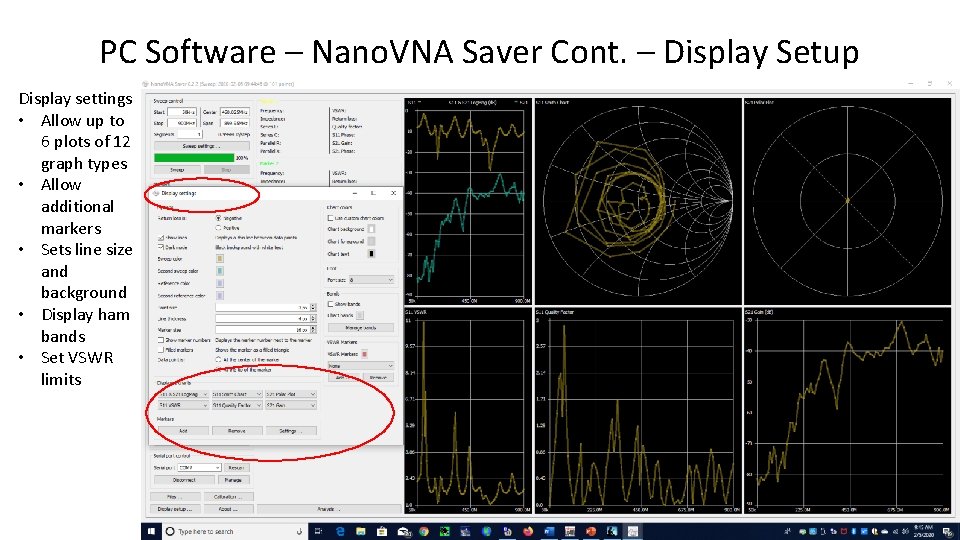Image resolution: width=960 pixels, height=540 pixels.
Task: Enable the Filled markers checkbox
Action: [x=161, y=350]
